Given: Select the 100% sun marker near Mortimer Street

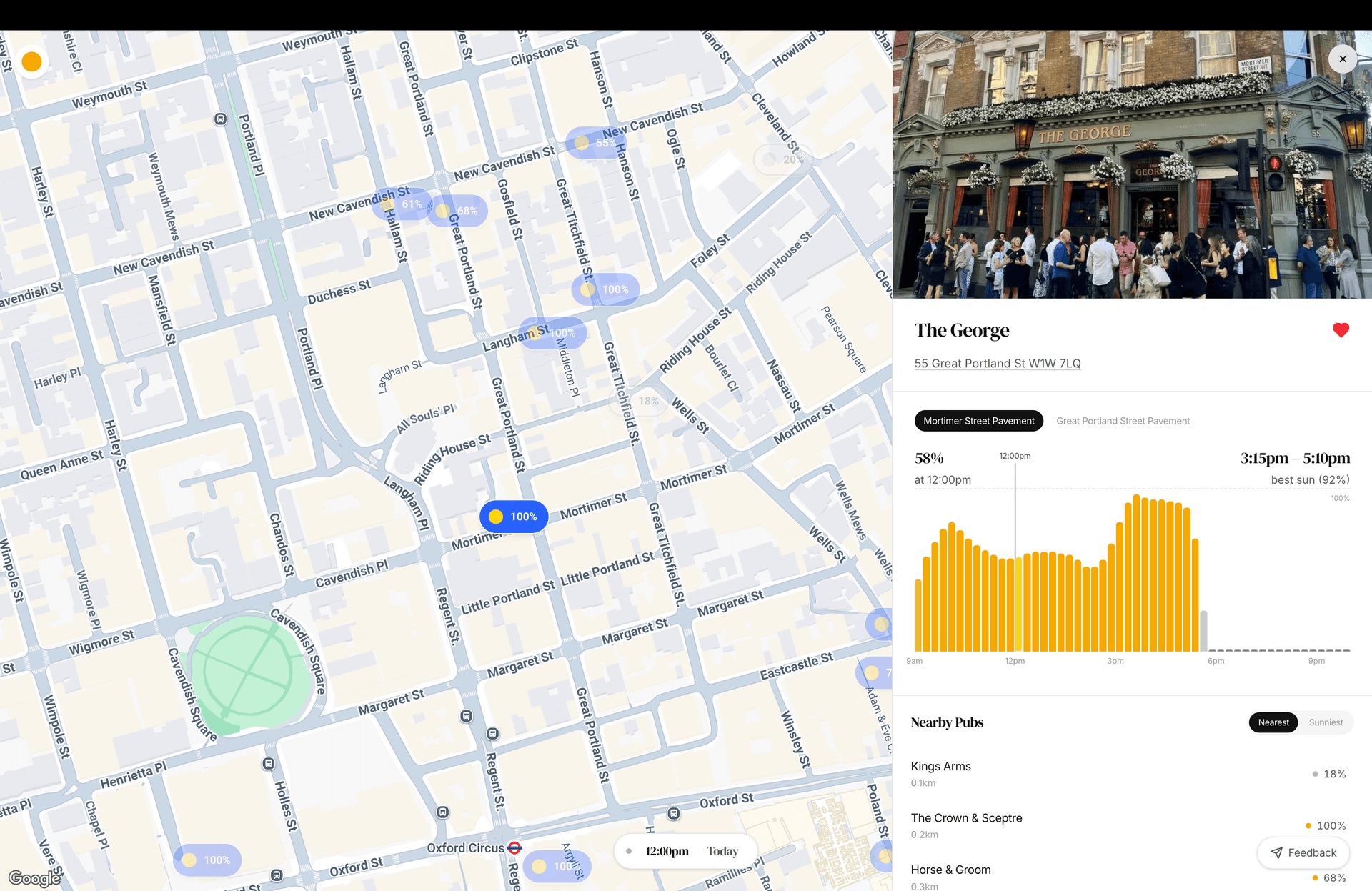Looking at the screenshot, I should tap(514, 516).
